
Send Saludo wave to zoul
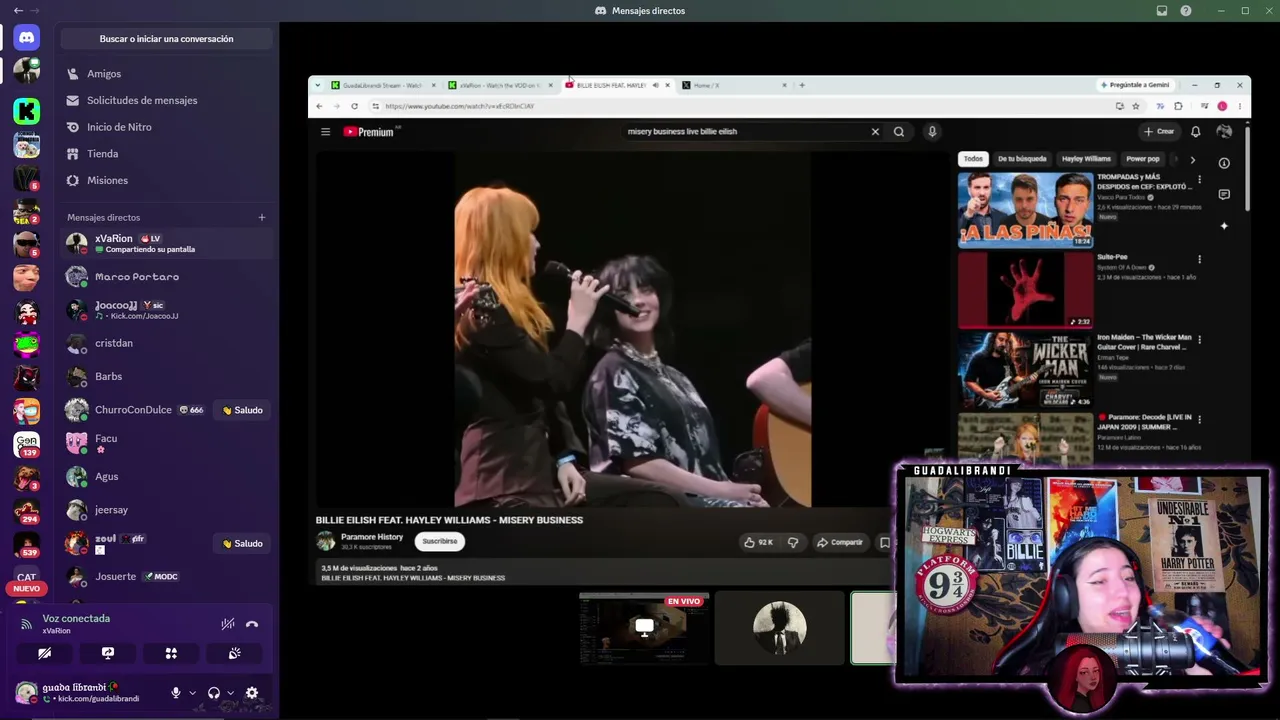pyautogui.click(x=242, y=543)
